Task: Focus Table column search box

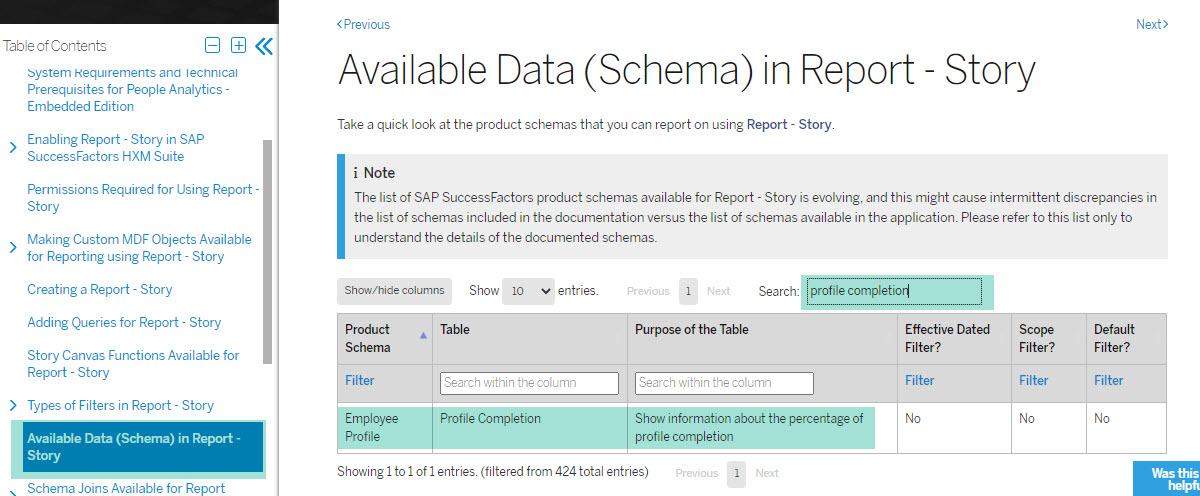Action: click(529, 383)
